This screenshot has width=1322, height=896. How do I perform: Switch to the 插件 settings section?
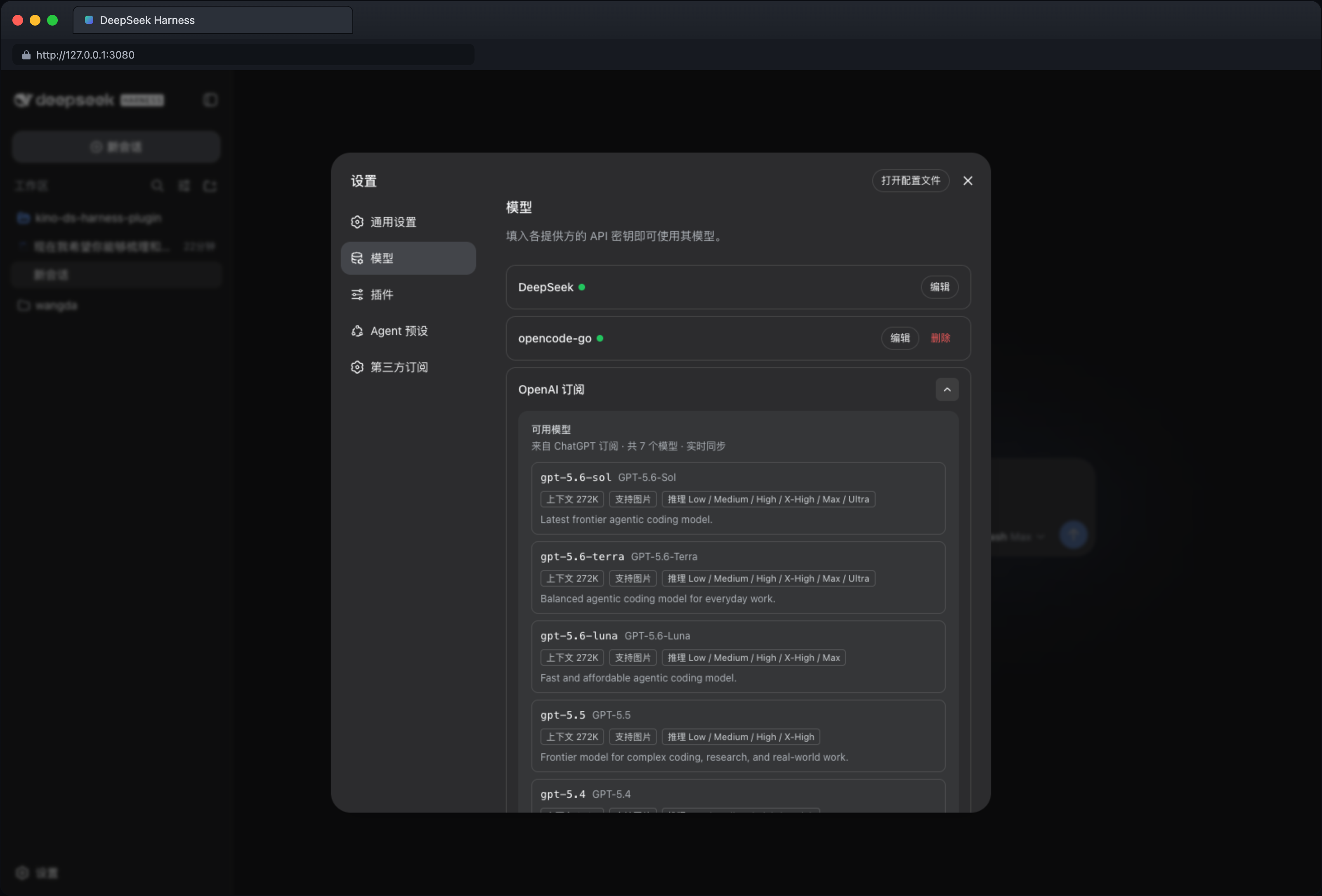(408, 295)
